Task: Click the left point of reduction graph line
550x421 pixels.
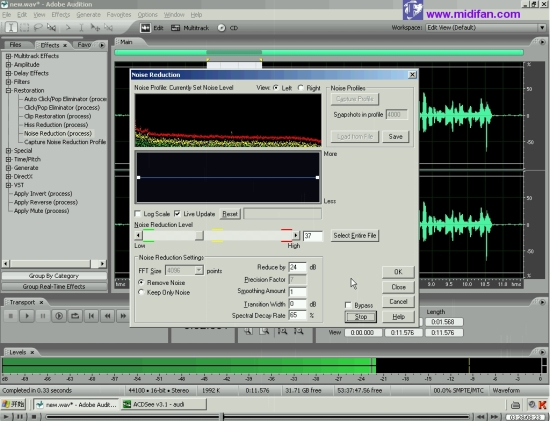Action: 139,178
